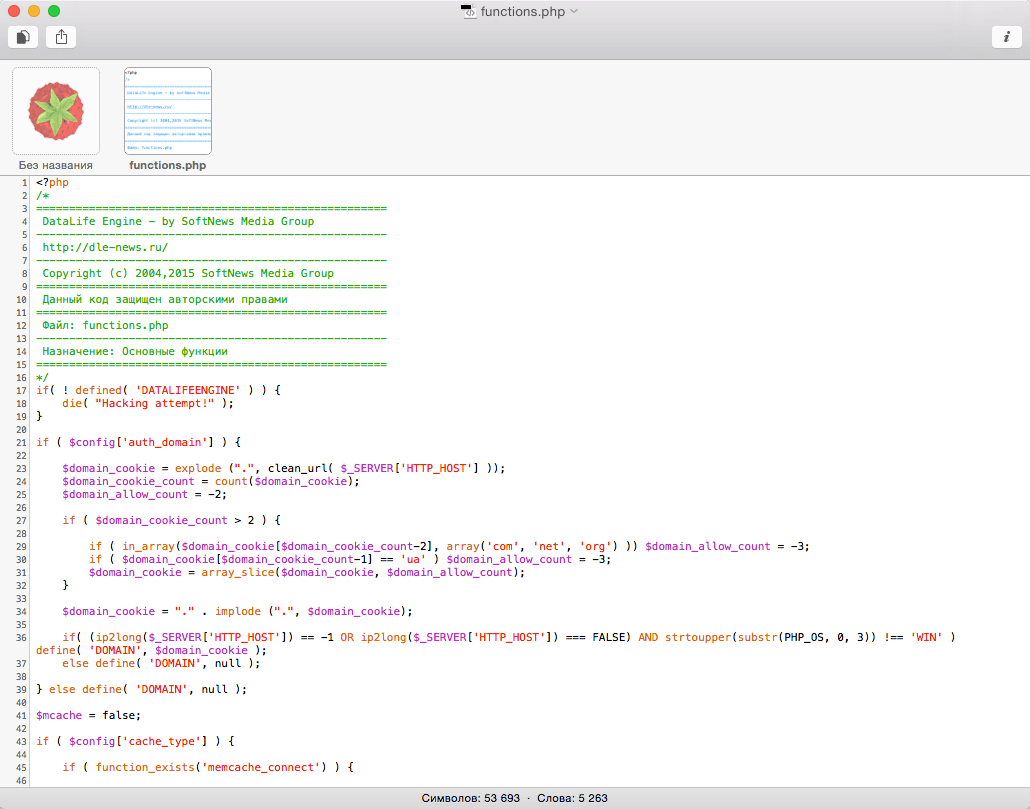Click the $config['auth_domain'] condition line
The width and height of the screenshot is (1030, 809).
[139, 443]
